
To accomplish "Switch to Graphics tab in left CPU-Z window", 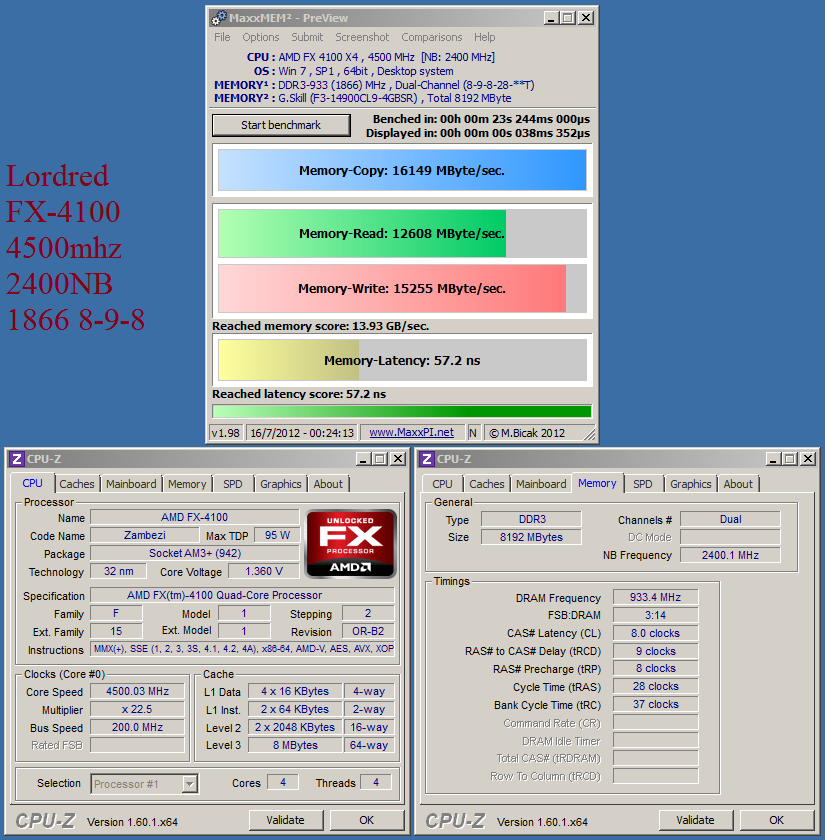I will pyautogui.click(x=281, y=484).
